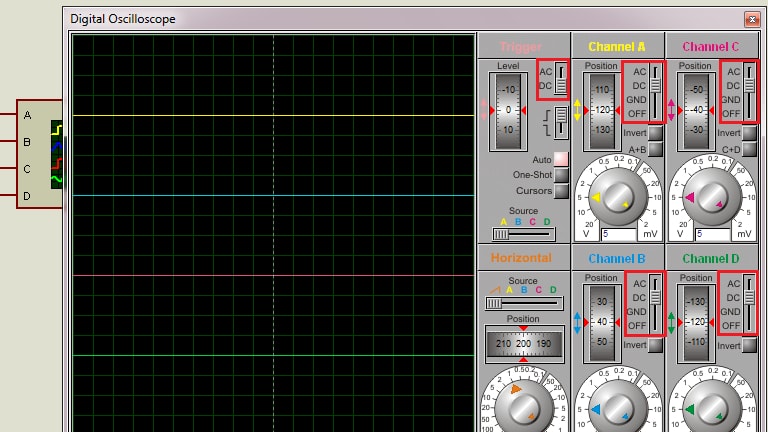Viewport: 768px width, 432px height.
Task: Click the Channel A volts value field
Action: click(617, 234)
